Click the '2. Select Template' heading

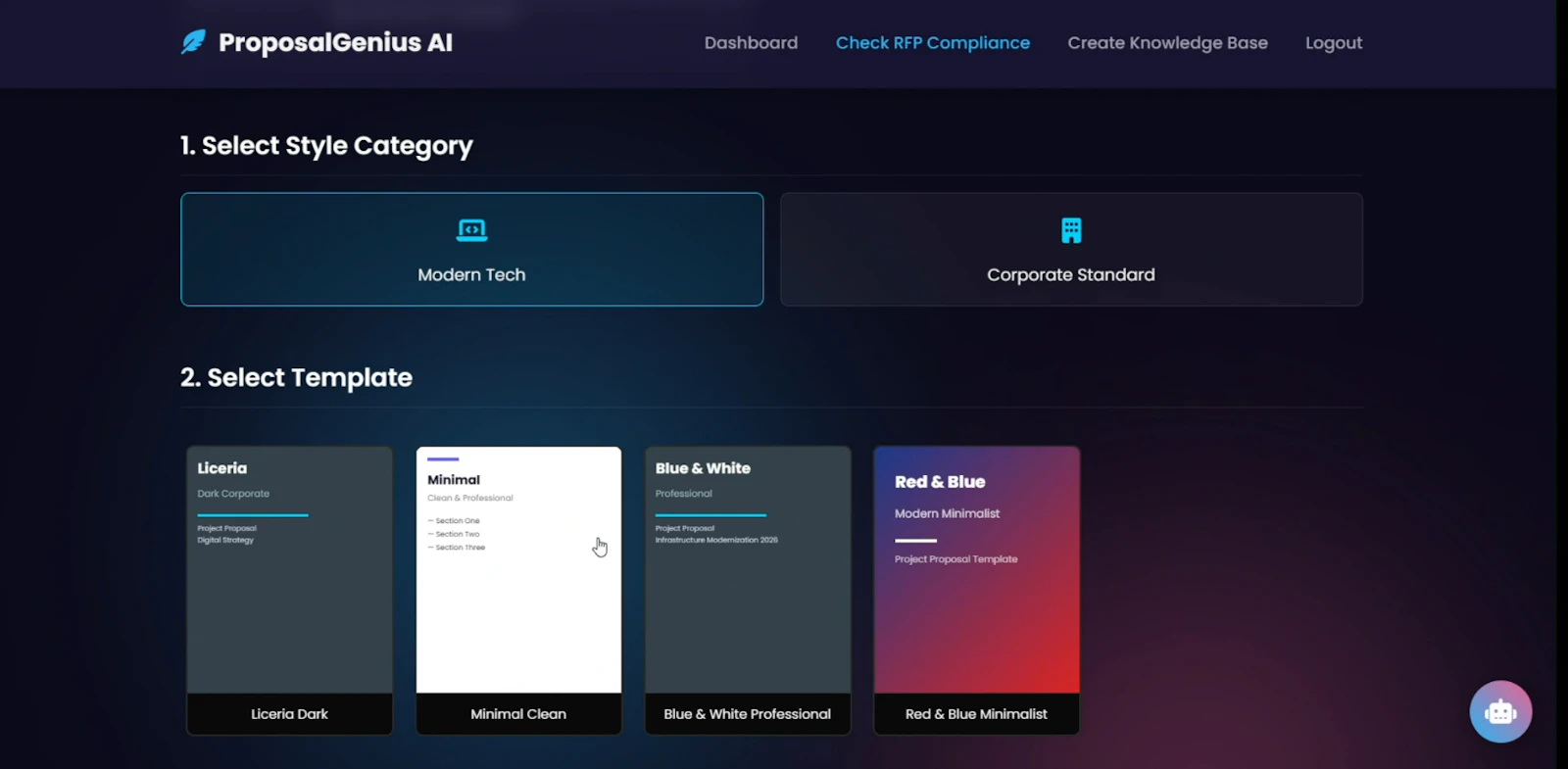tap(296, 378)
